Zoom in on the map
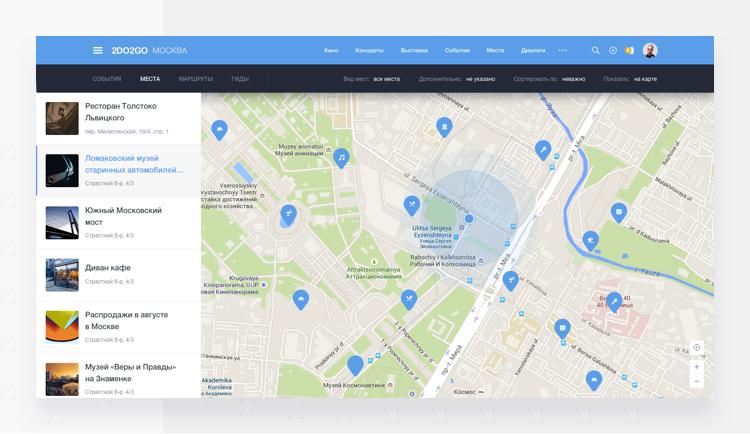Viewport: 750px width, 434px height. [697, 367]
